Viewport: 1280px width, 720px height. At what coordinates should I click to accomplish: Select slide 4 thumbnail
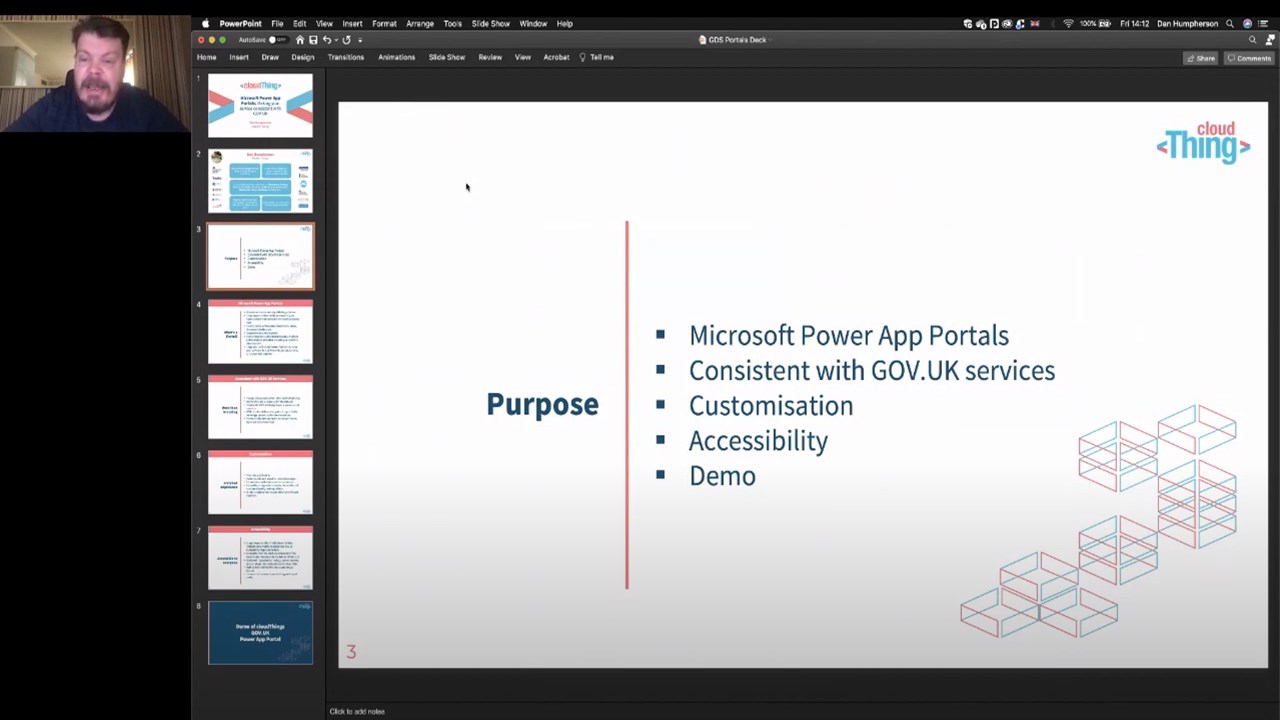pos(260,332)
